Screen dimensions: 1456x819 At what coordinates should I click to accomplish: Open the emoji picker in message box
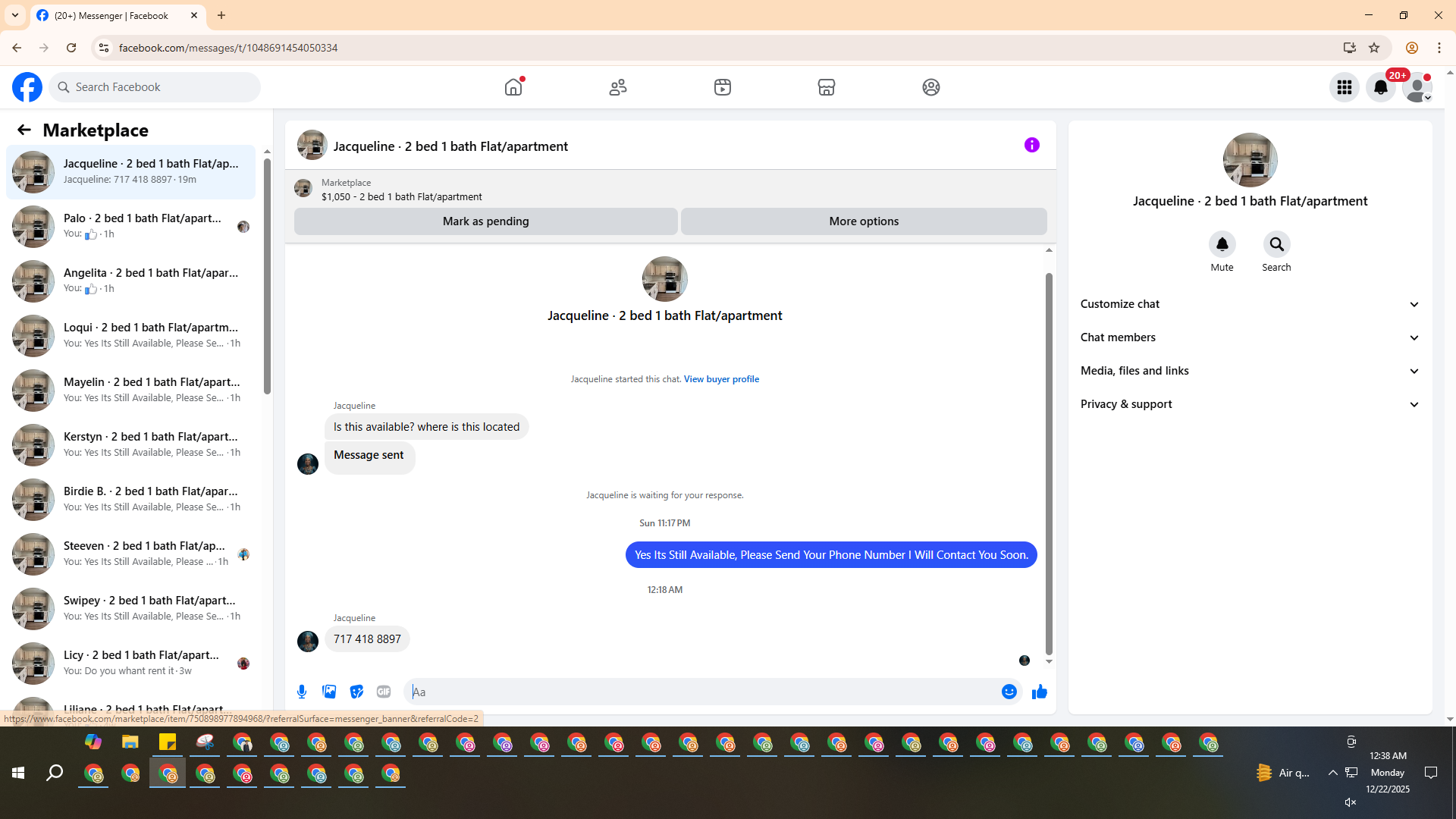point(1009,692)
